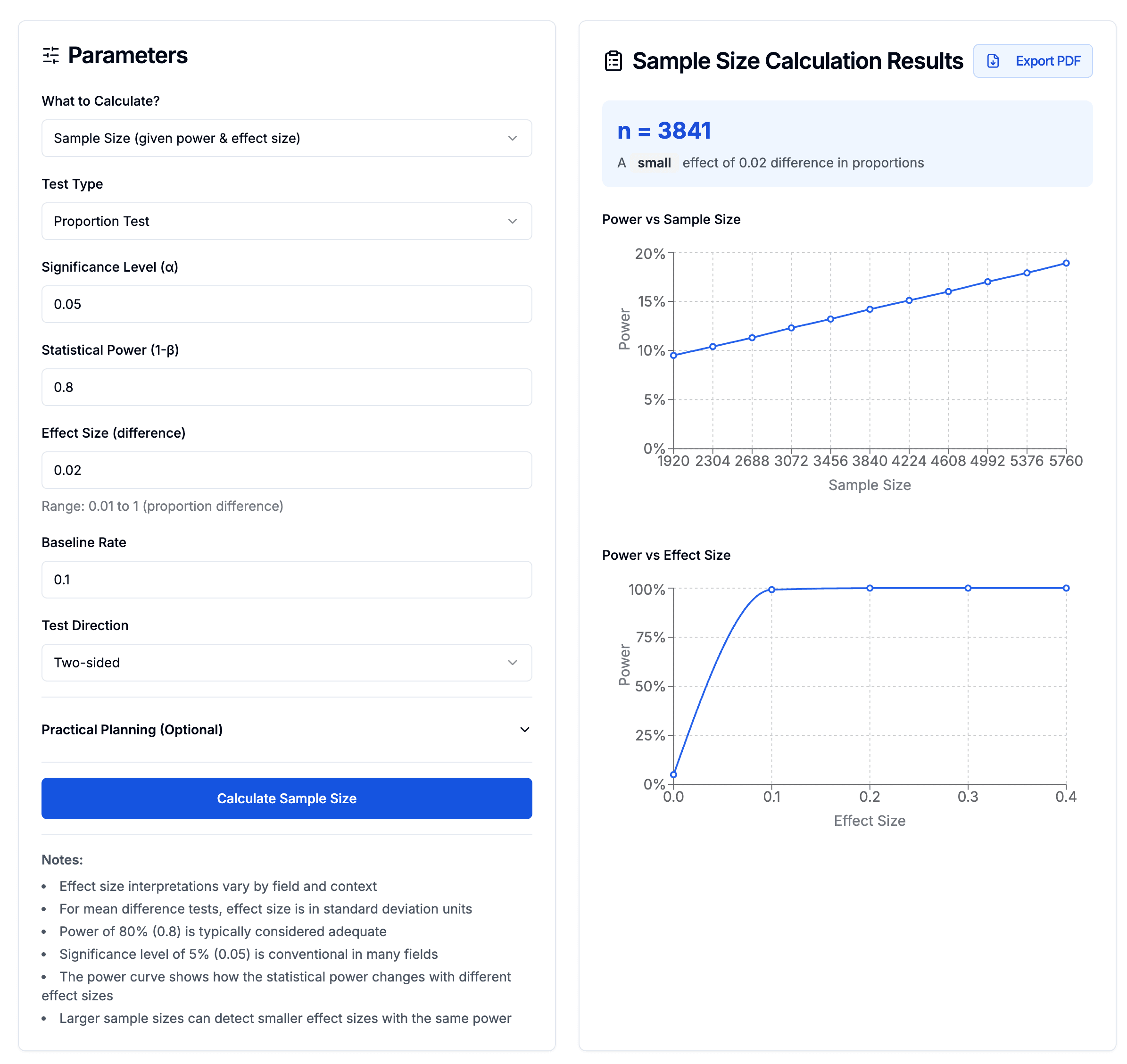Open the Proportion Test type dropdown

pos(286,221)
